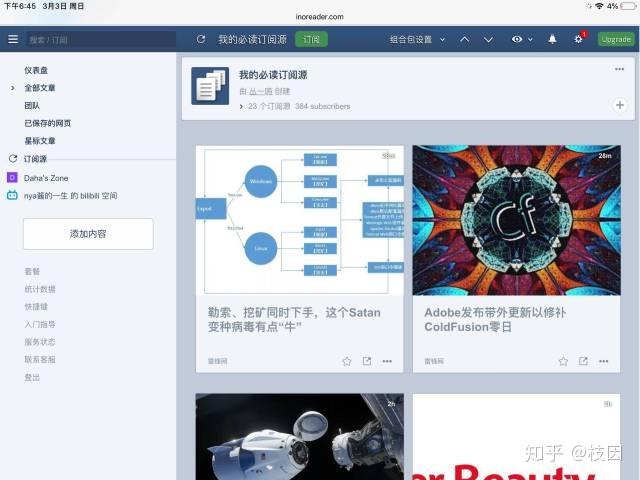Click the inoreader.com address bar
The height and width of the screenshot is (480, 640).
(319, 17)
